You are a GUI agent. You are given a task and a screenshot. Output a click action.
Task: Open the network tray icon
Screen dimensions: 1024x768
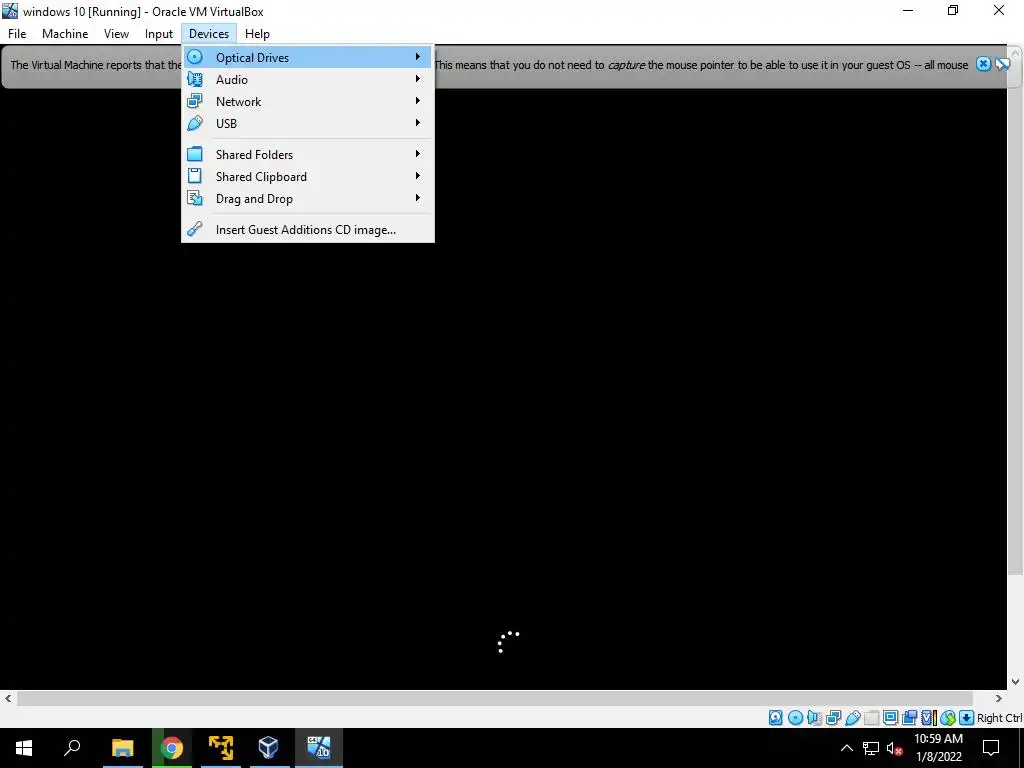(x=871, y=748)
